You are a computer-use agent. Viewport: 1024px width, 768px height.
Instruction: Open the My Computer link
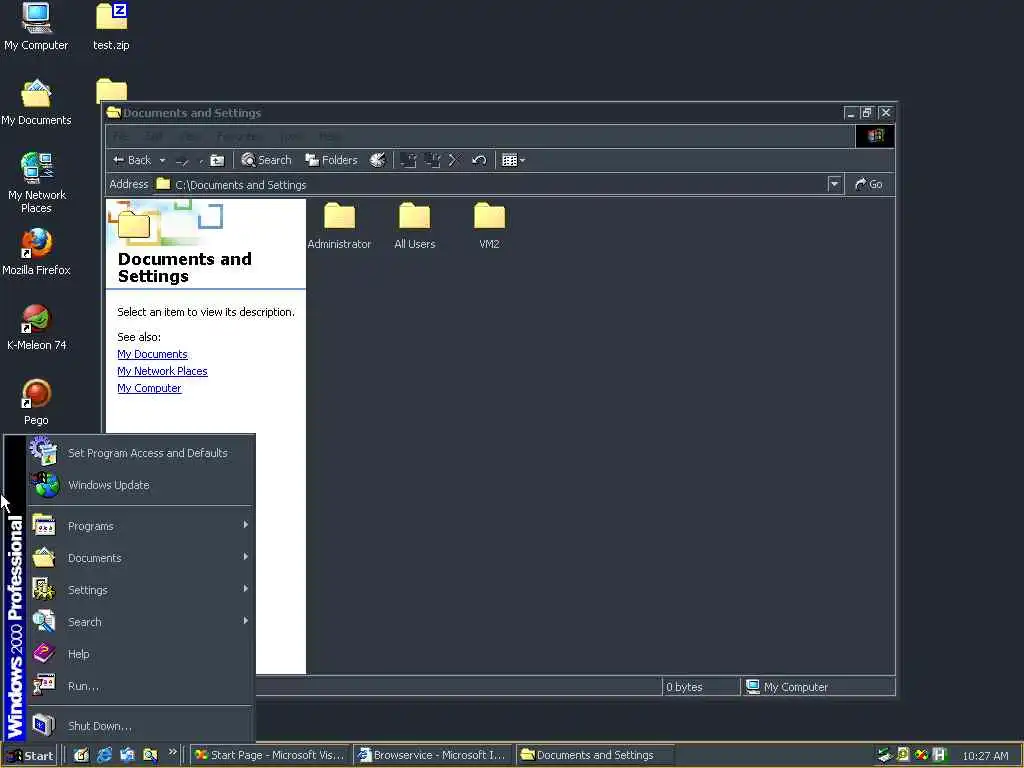click(x=149, y=388)
